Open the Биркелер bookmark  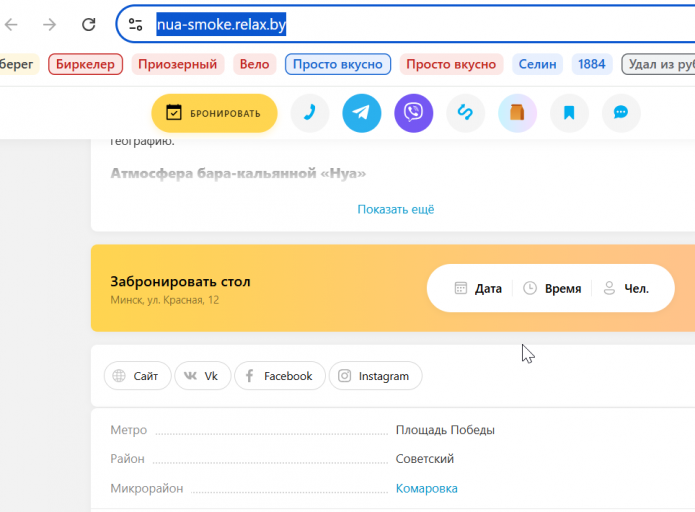point(85,64)
